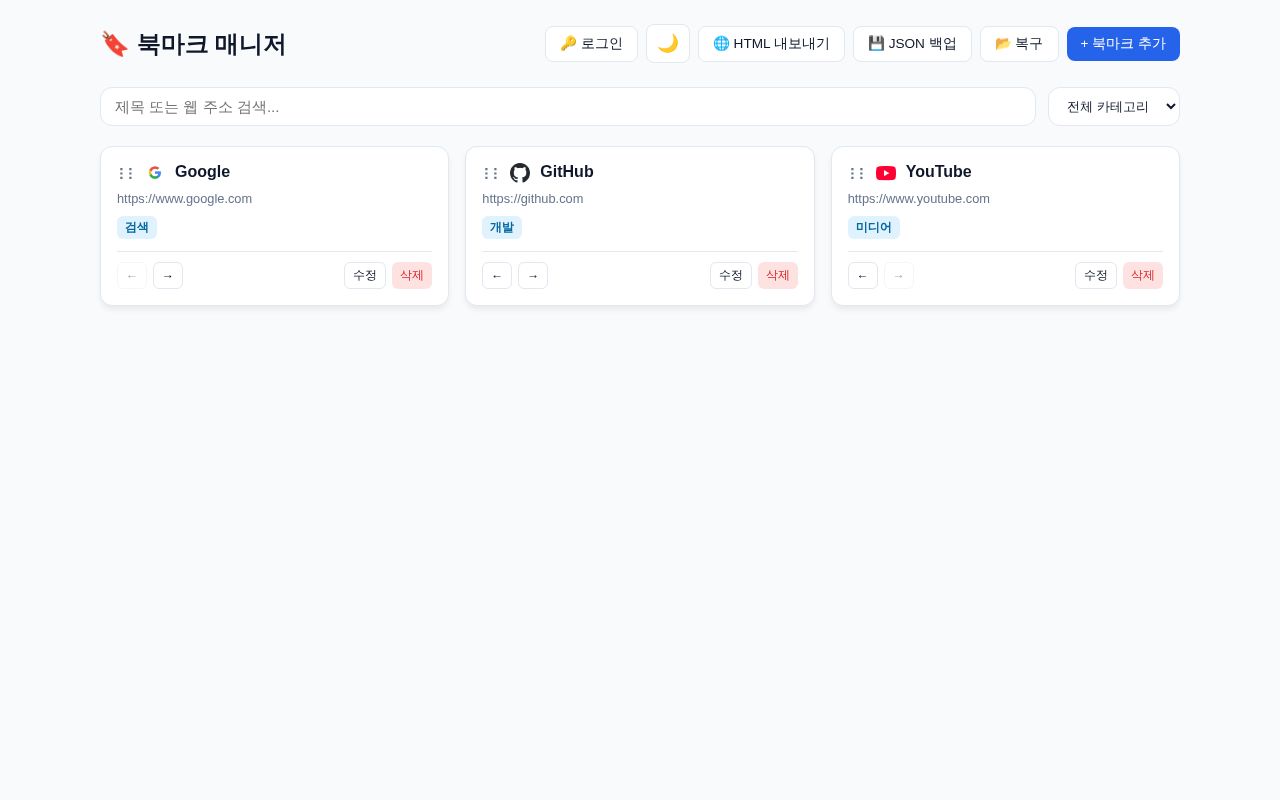The height and width of the screenshot is (800, 1280).
Task: Move the YouTube card left
Action: 863,276
